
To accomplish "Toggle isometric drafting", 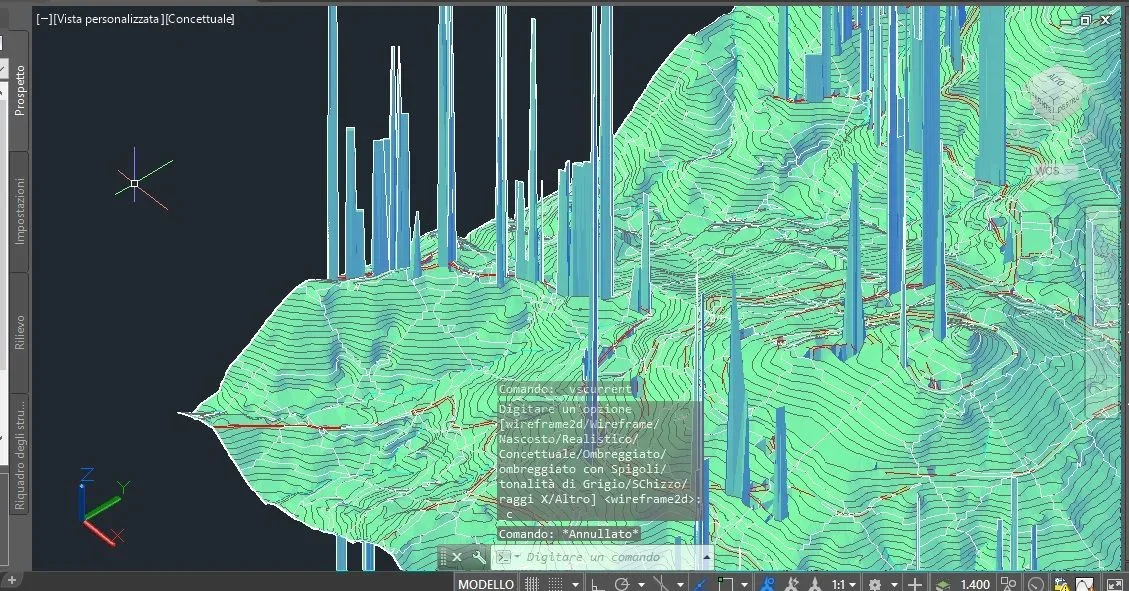I will [x=661, y=584].
